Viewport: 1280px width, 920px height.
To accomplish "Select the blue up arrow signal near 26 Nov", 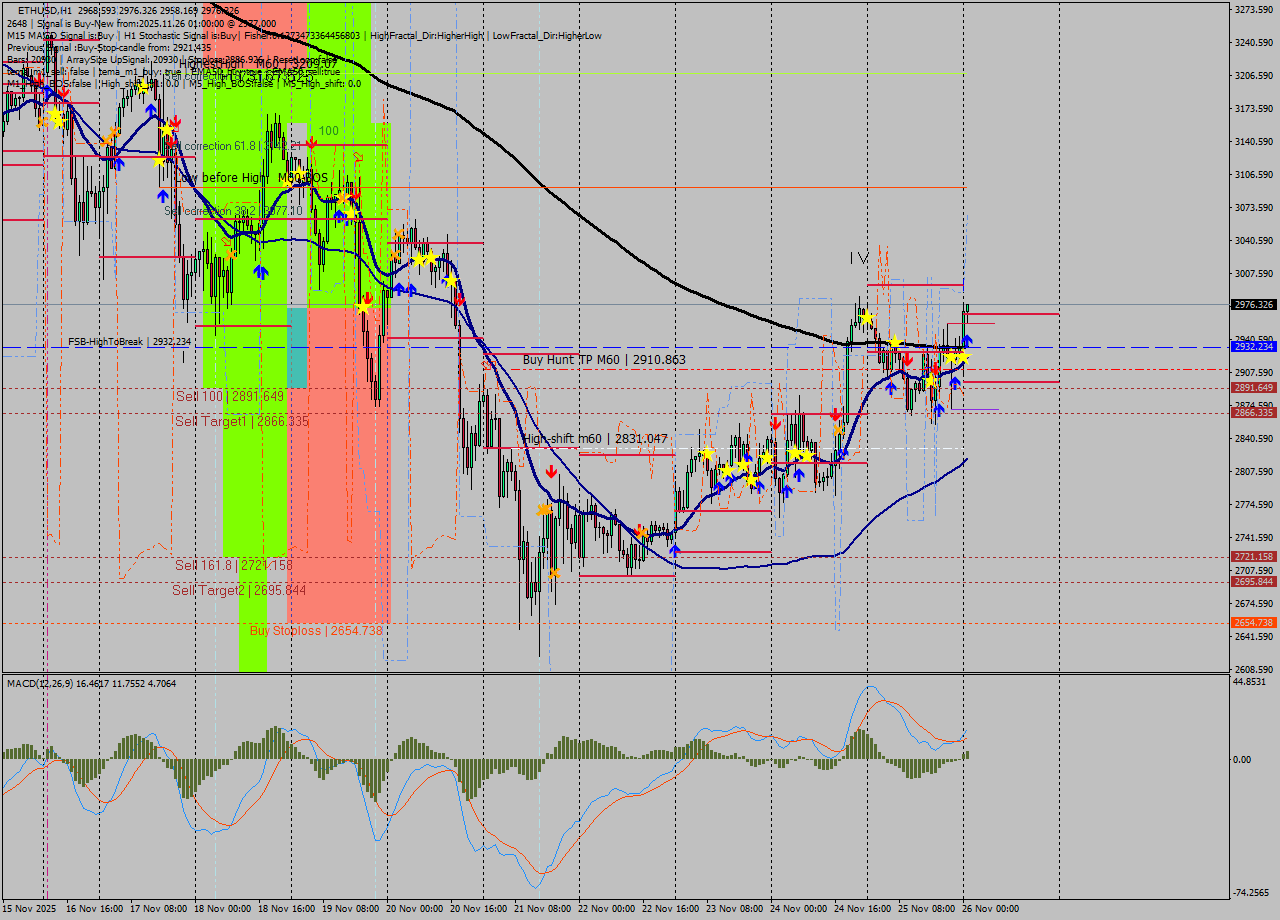I will coord(967,340).
